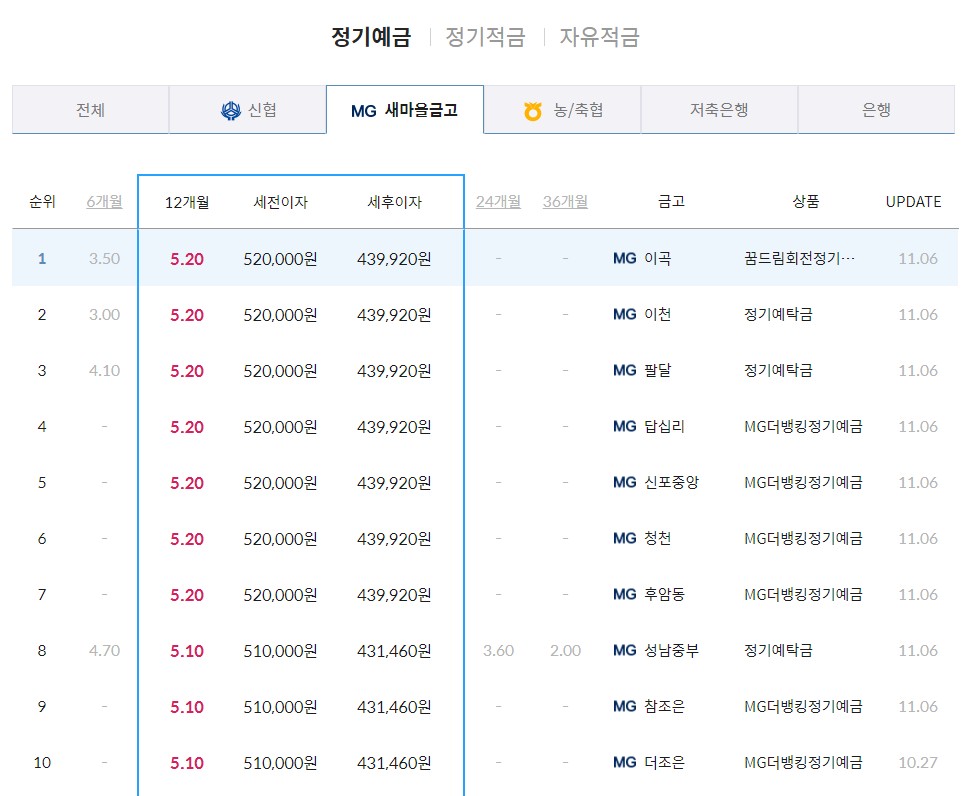The height and width of the screenshot is (796, 964).
Task: Open MG더뱅킹정기예금 in 더조은 row
Action: coord(803,762)
